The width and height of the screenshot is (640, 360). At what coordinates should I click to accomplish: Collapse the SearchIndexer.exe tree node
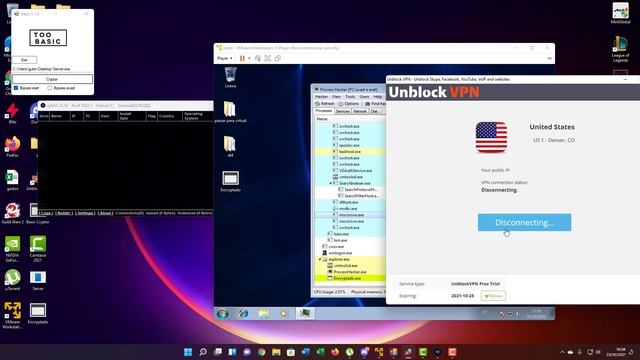click(x=331, y=183)
